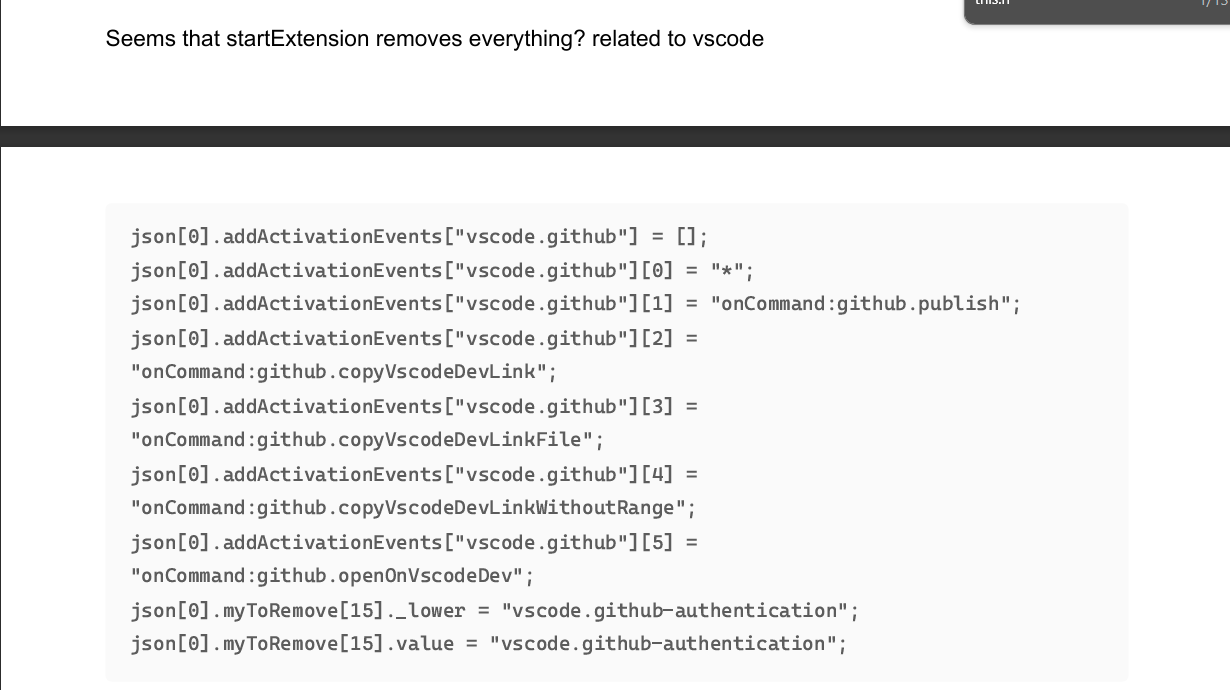Screen dimensions: 1230x690
Task: Click the "onCommand:github.publish" string
Action: coord(860,304)
